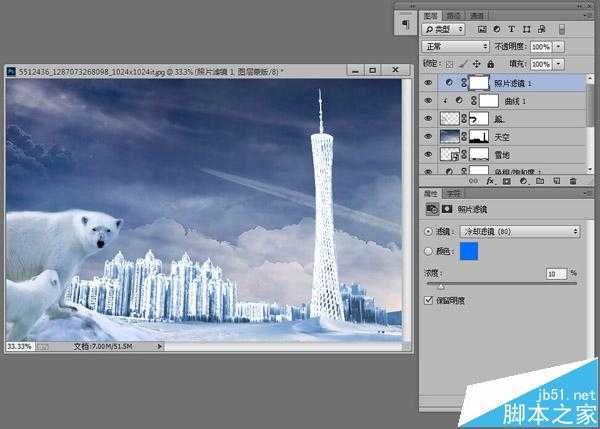Click the paragraph panel icon in collapsed dock
The image size is (600, 429).
click(405, 24)
